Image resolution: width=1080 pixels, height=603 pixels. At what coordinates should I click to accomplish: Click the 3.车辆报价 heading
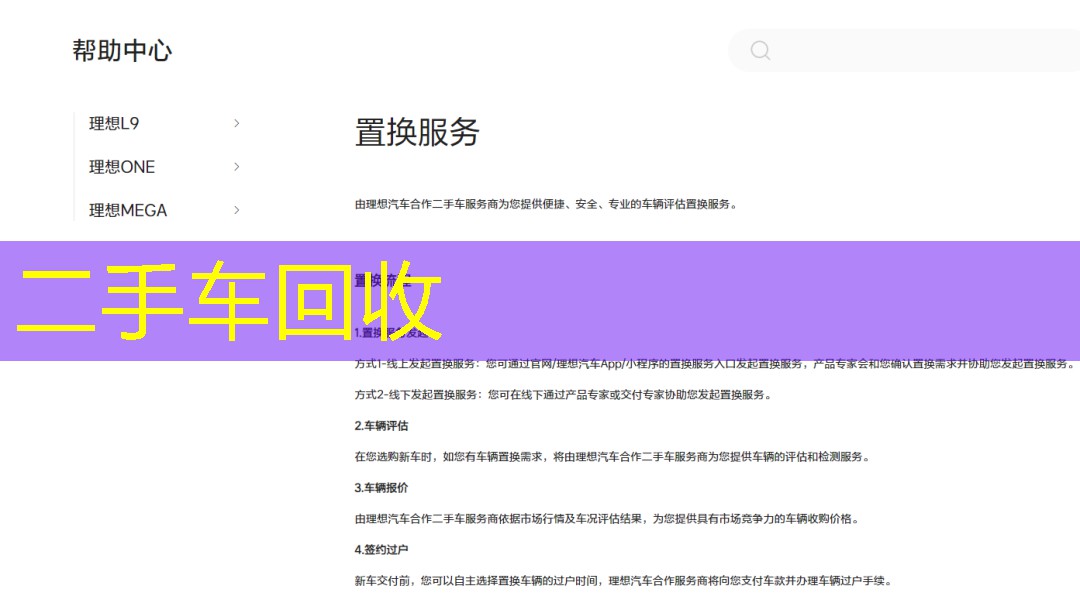(x=381, y=488)
